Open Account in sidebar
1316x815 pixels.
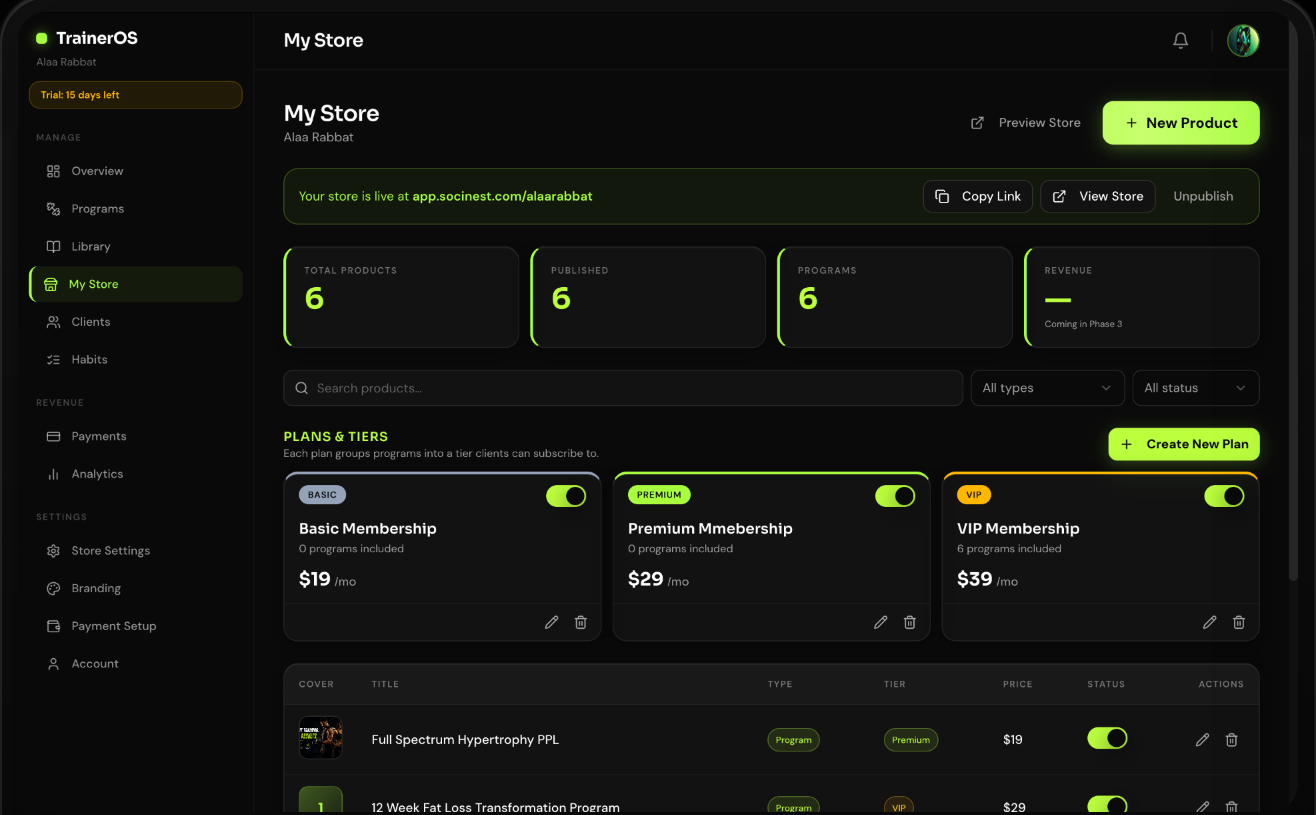click(x=135, y=663)
